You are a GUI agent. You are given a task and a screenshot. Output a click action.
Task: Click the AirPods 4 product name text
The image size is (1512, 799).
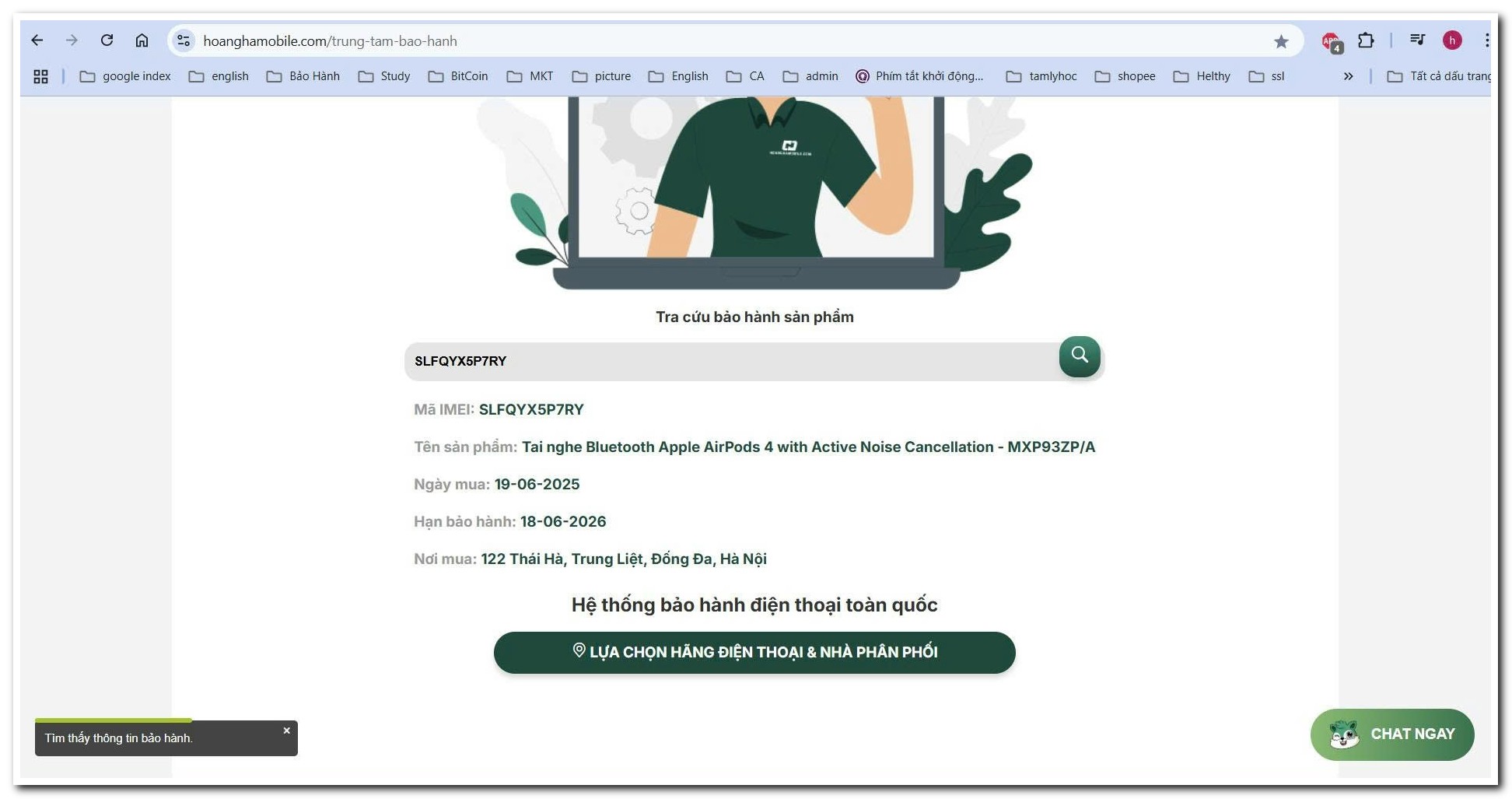tap(808, 447)
